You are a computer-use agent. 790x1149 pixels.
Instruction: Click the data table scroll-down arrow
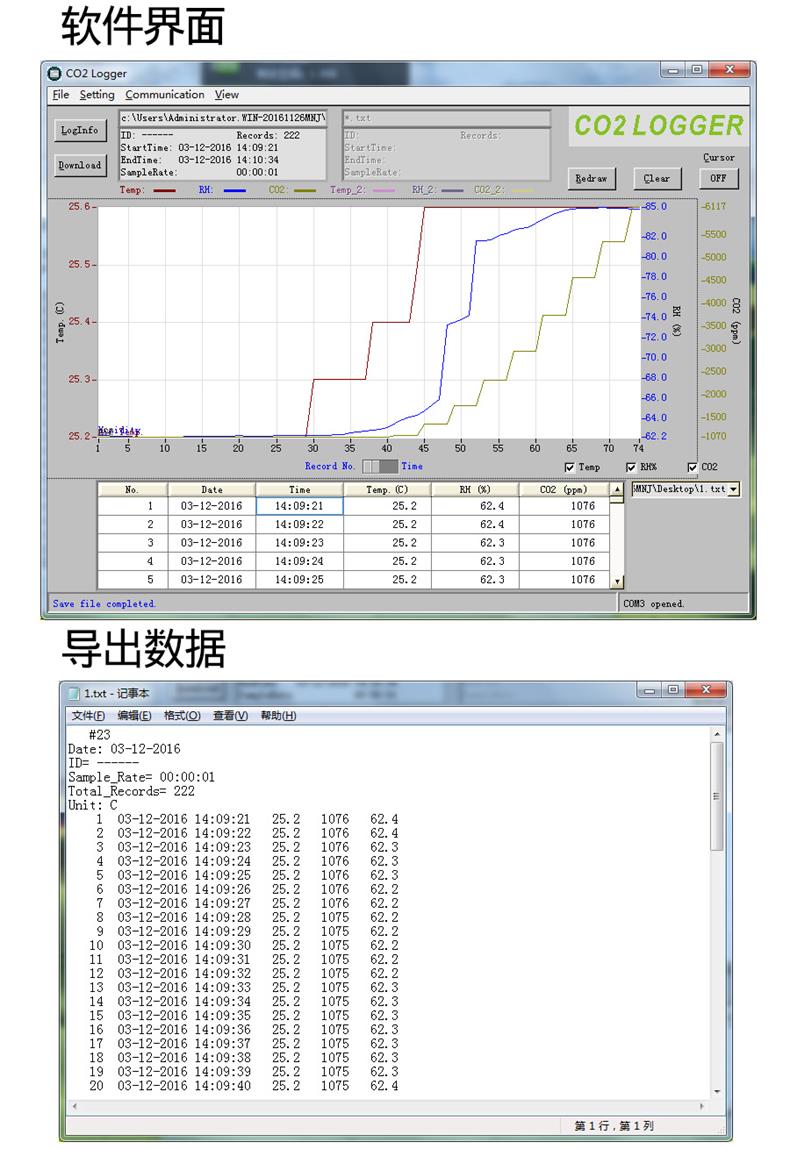(617, 582)
